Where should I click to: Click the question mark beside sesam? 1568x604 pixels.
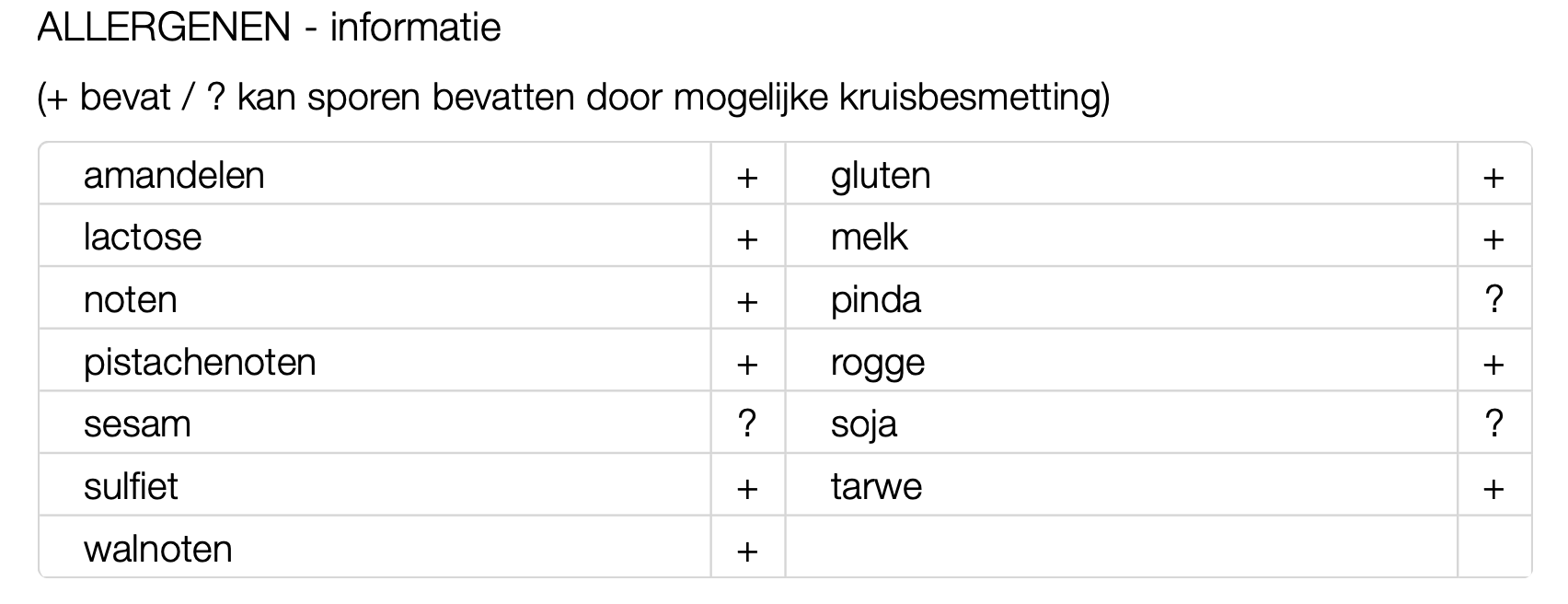747,424
